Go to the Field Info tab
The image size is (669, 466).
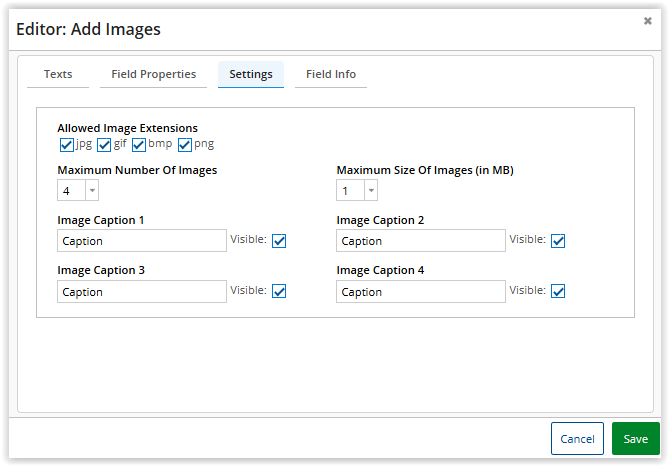331,74
